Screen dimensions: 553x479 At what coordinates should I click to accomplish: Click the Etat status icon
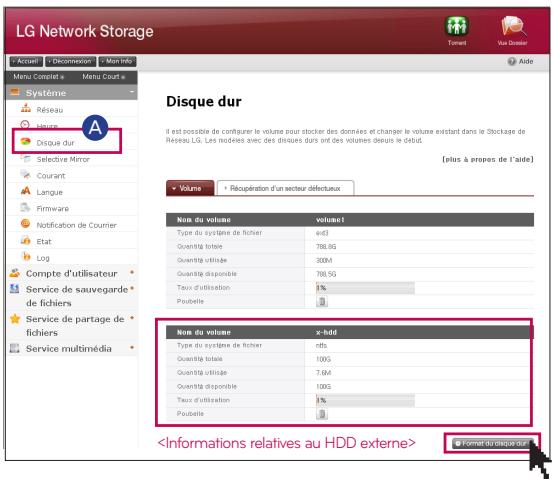pyautogui.click(x=25, y=240)
